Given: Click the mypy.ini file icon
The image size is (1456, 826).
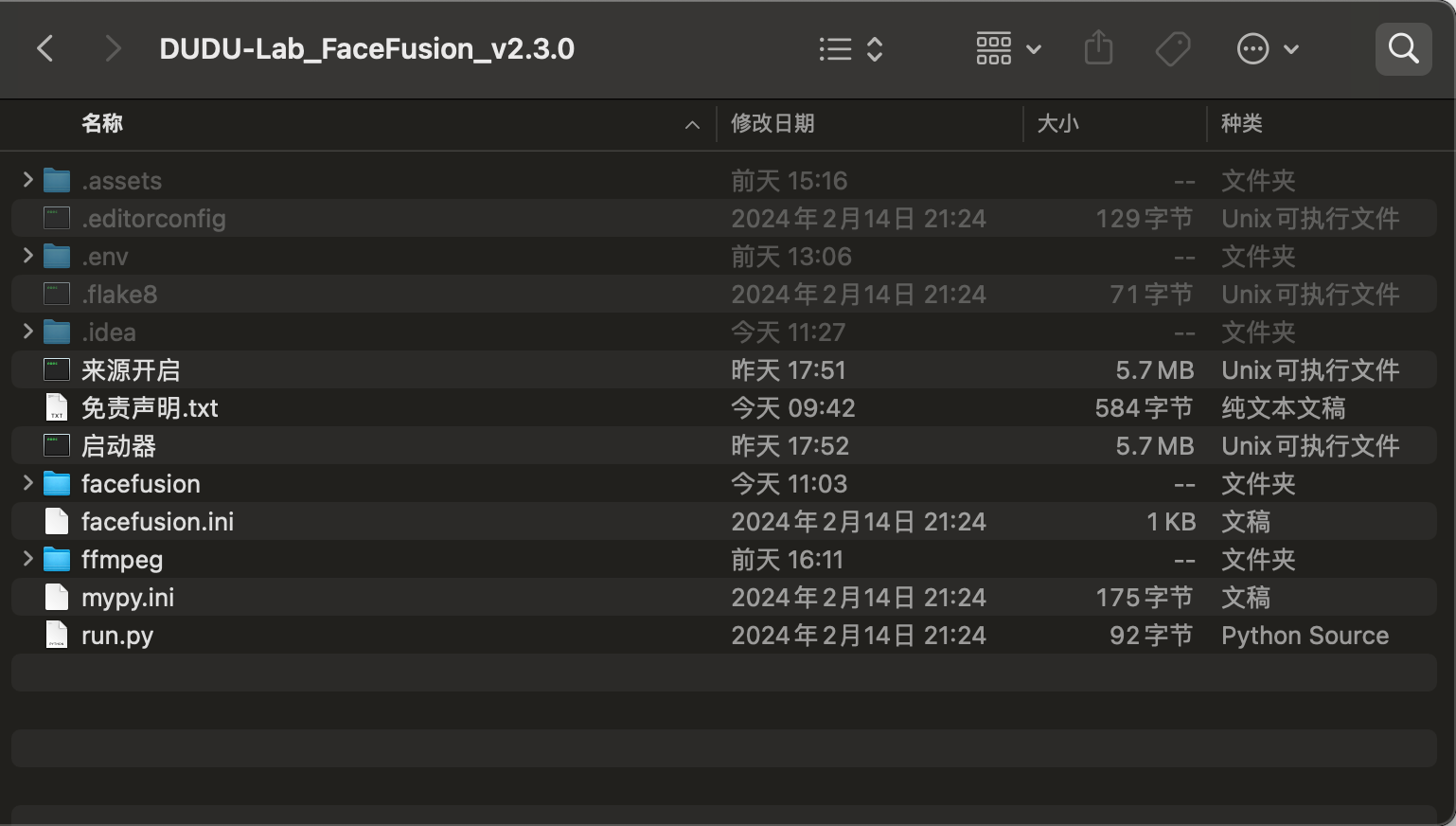Looking at the screenshot, I should [57, 597].
